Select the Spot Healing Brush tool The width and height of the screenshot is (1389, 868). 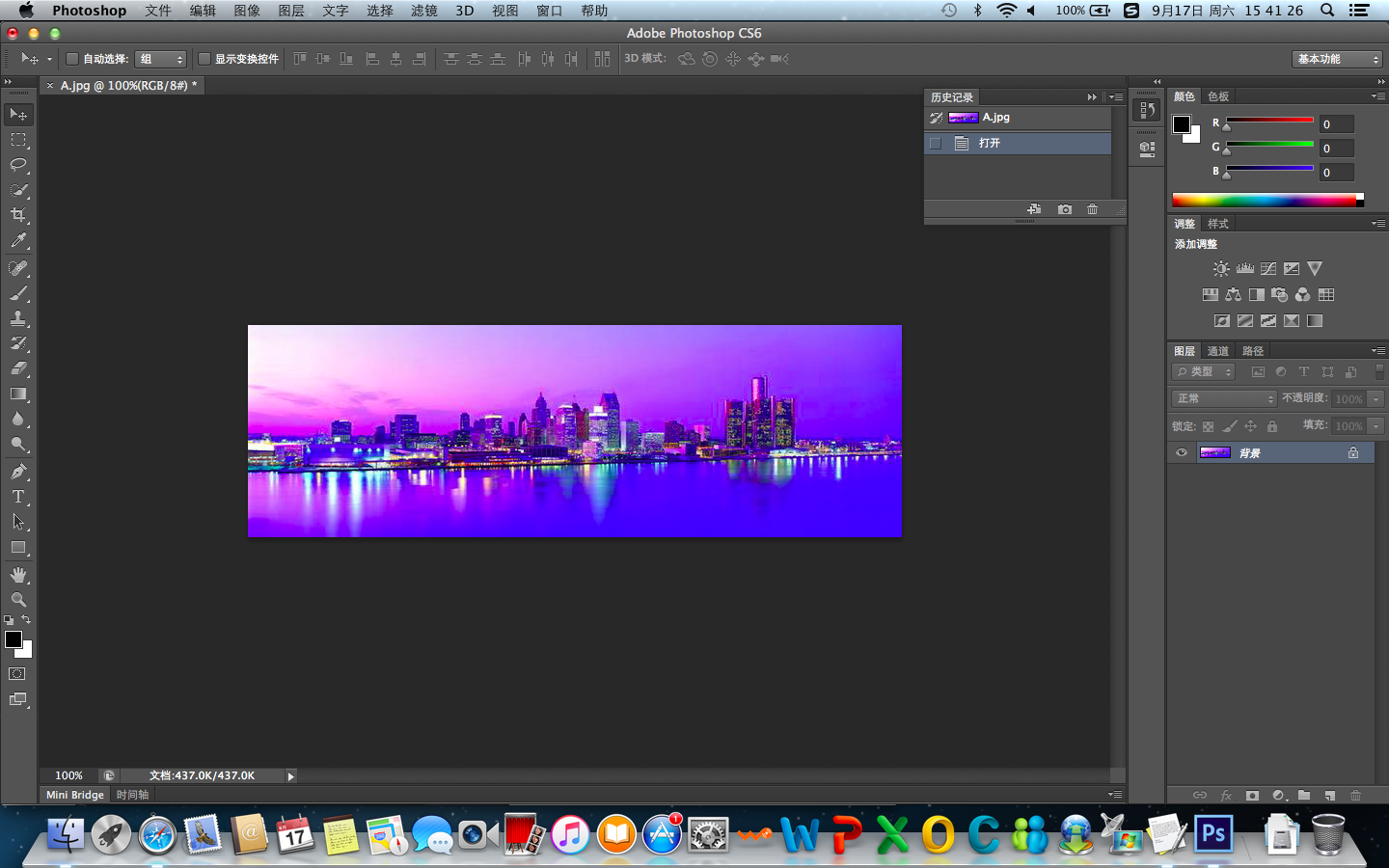click(18, 268)
